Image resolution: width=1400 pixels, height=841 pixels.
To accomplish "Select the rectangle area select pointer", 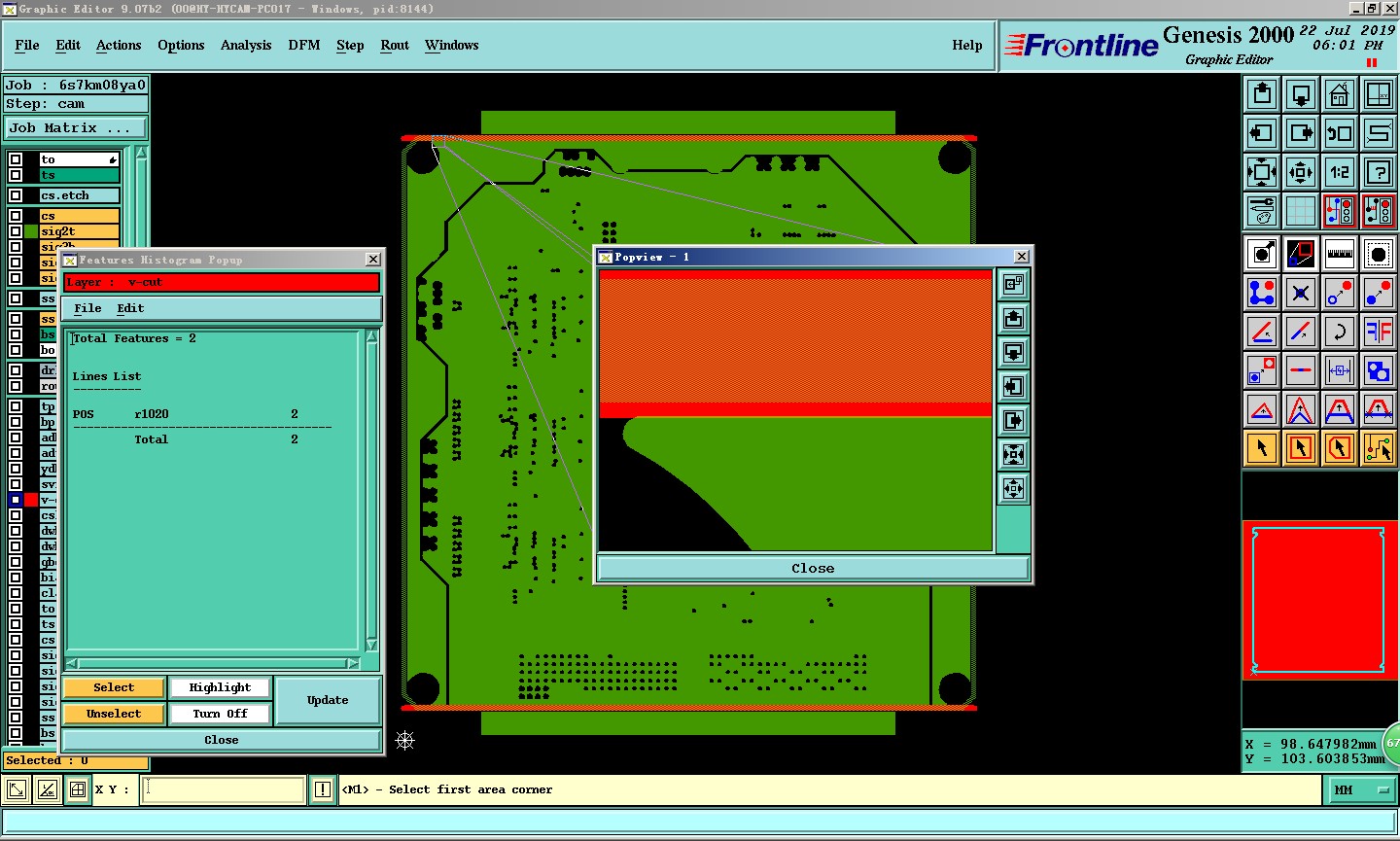I will [1301, 448].
